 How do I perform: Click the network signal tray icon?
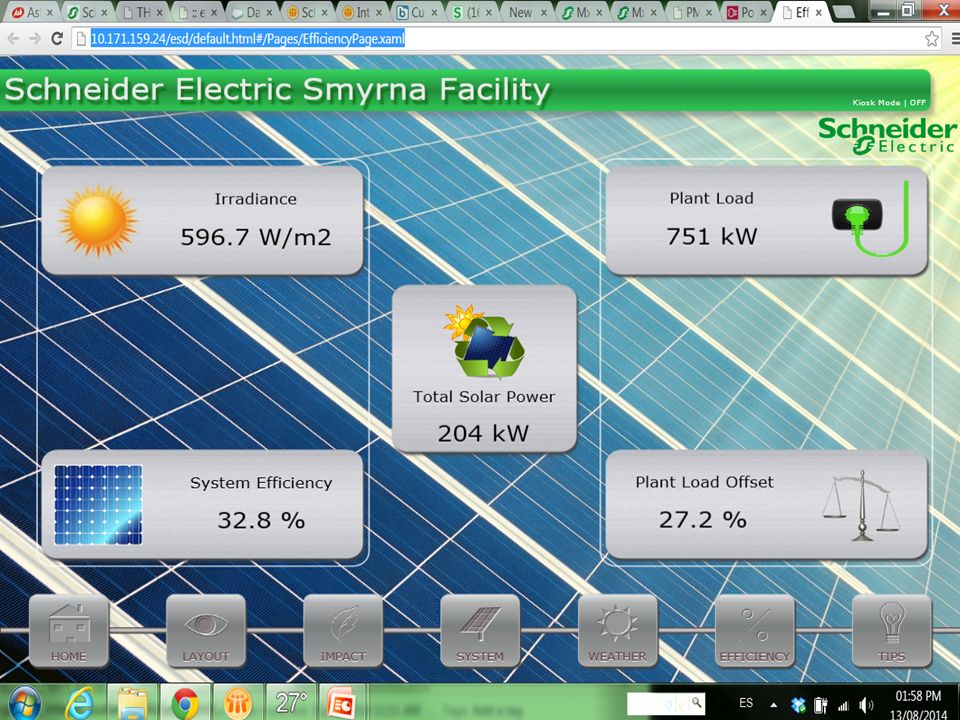(x=843, y=705)
